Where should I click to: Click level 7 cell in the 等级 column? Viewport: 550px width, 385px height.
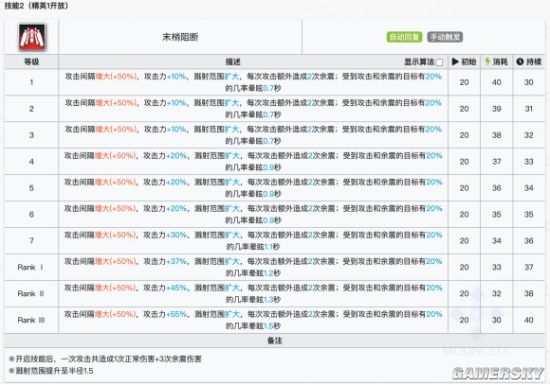31,241
